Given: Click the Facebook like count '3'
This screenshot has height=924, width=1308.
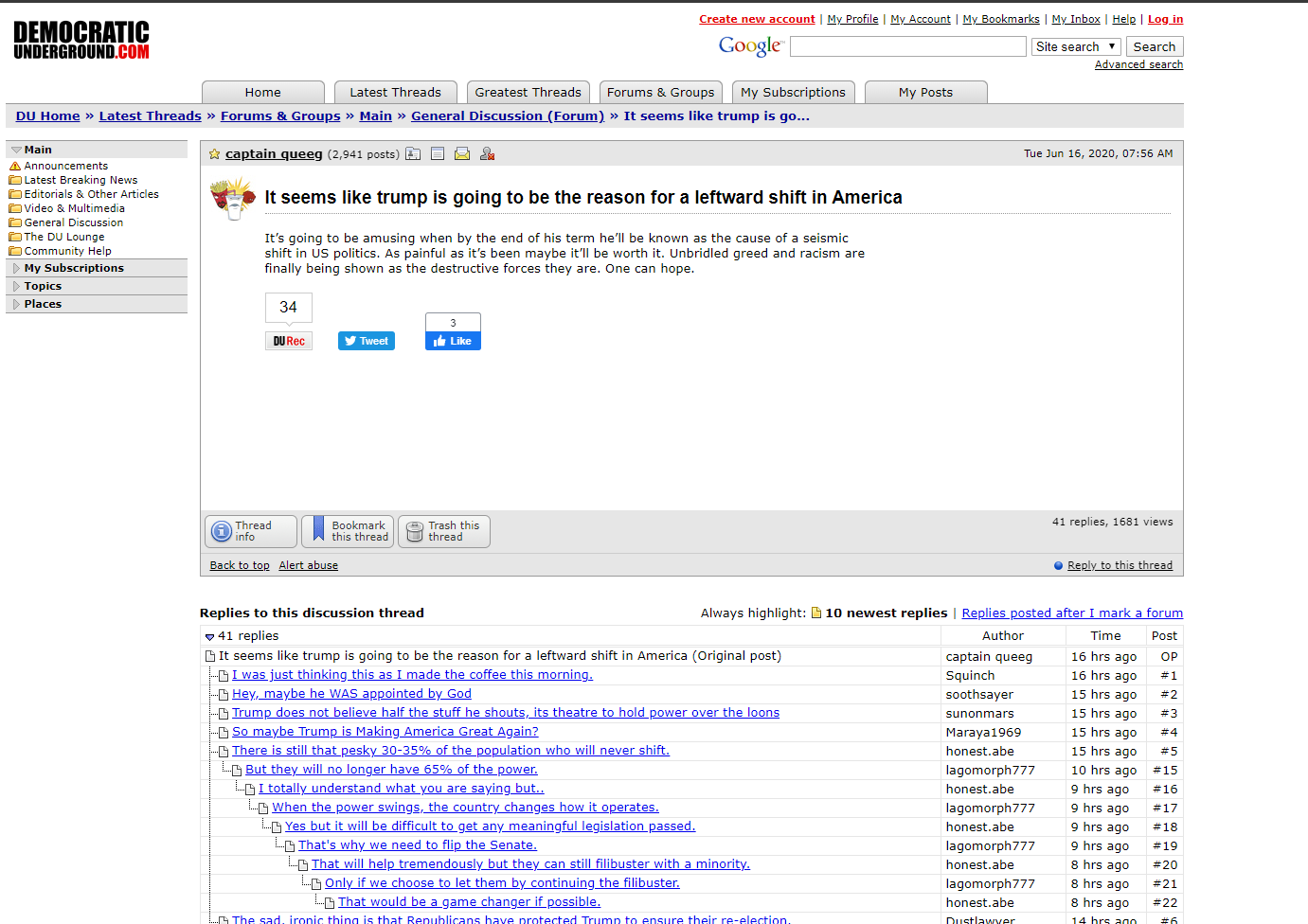Looking at the screenshot, I should [453, 323].
